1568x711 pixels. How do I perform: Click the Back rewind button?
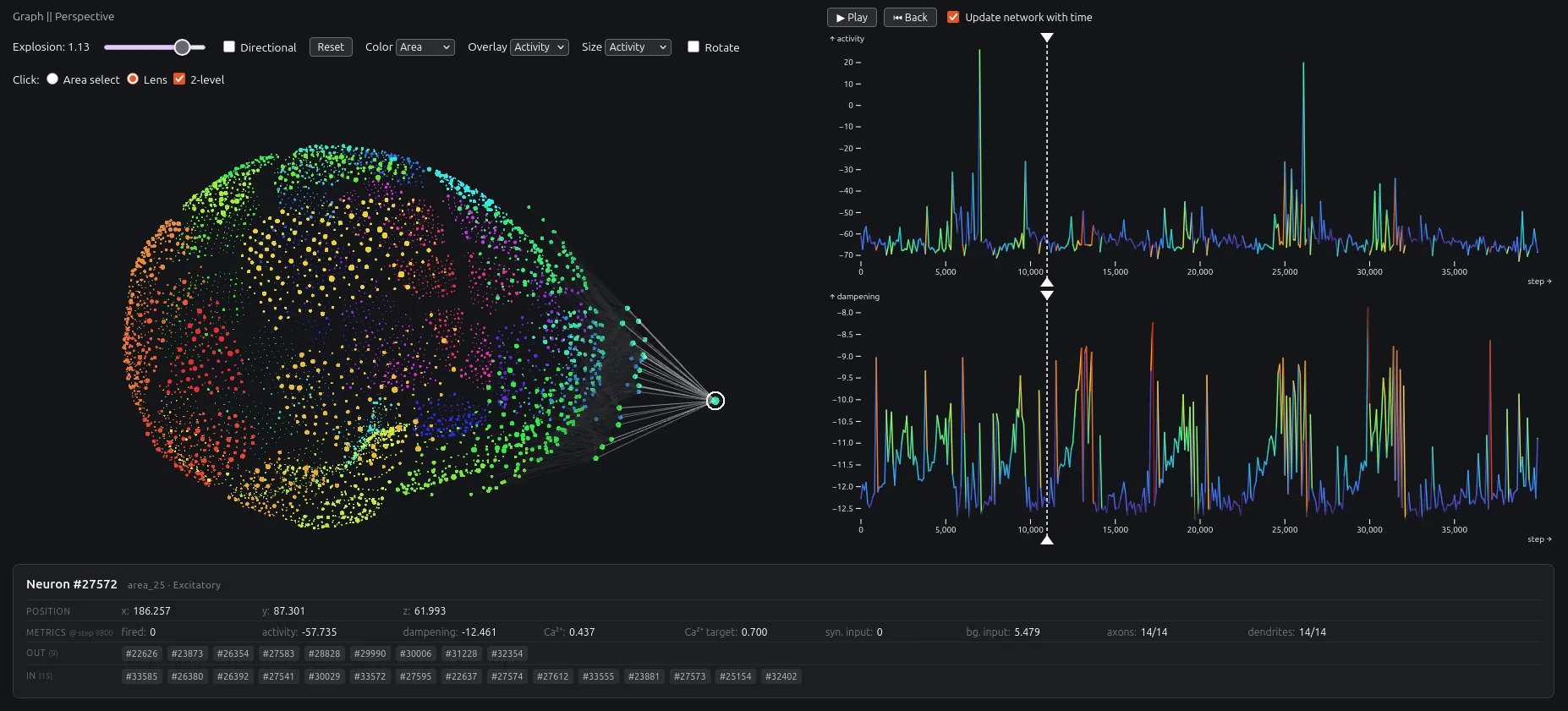[x=910, y=17]
